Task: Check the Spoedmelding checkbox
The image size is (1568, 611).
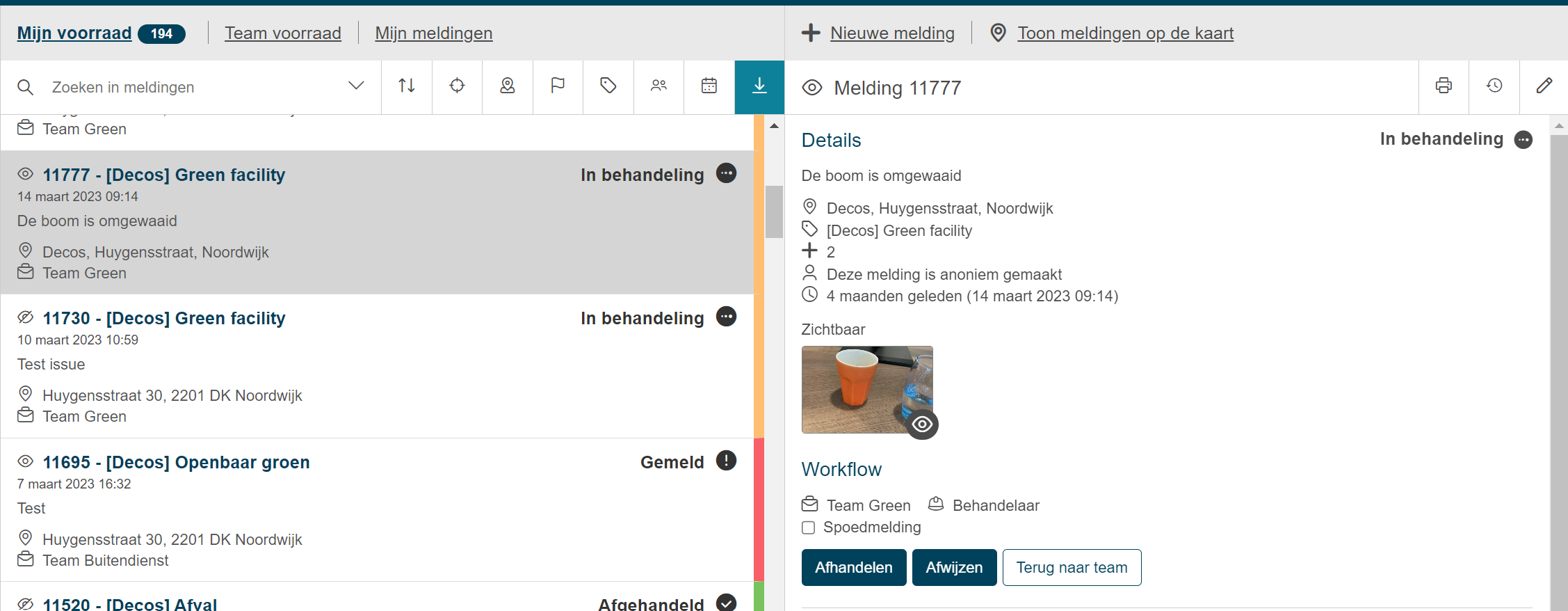Action: click(808, 527)
